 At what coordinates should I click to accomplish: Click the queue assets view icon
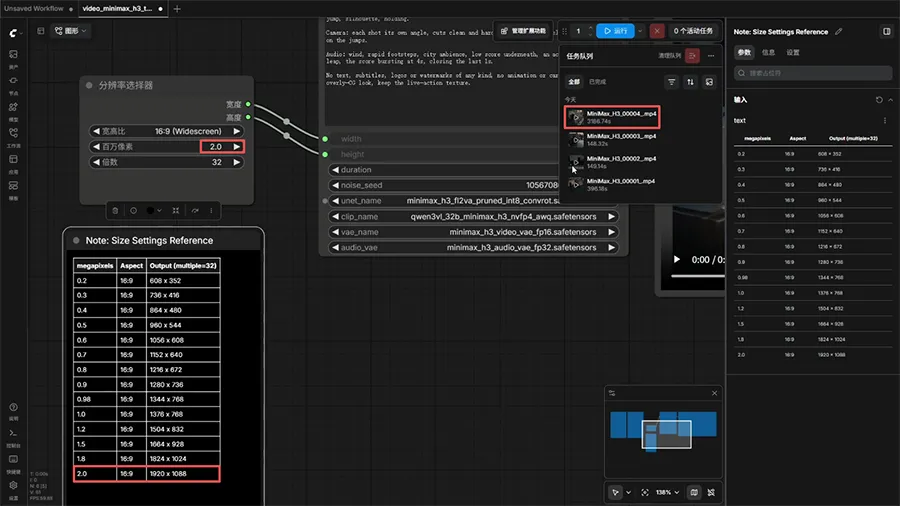pyautogui.click(x=709, y=82)
